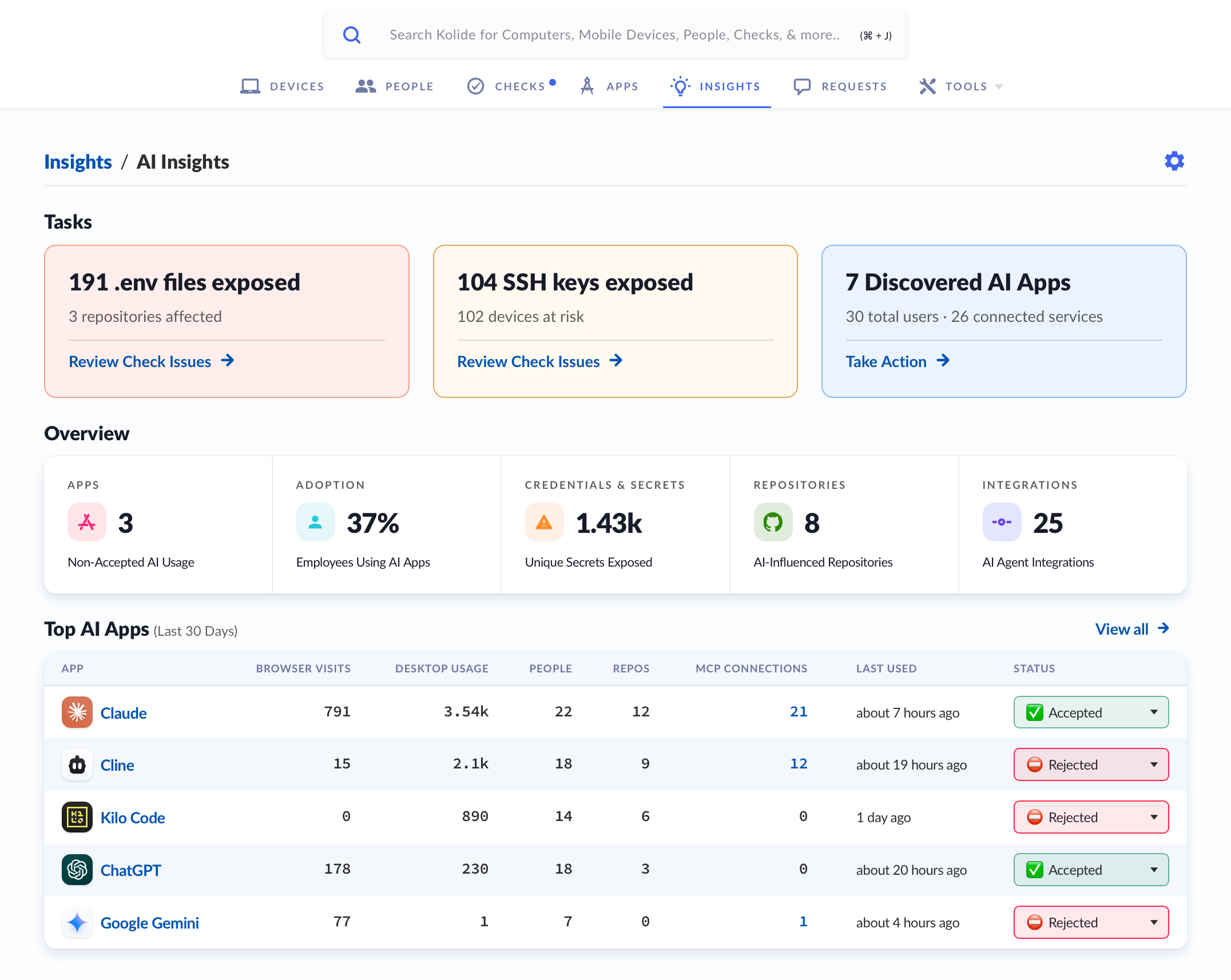Click the ChatGPT logo icon
The height and width of the screenshot is (980, 1231).
pos(77,870)
